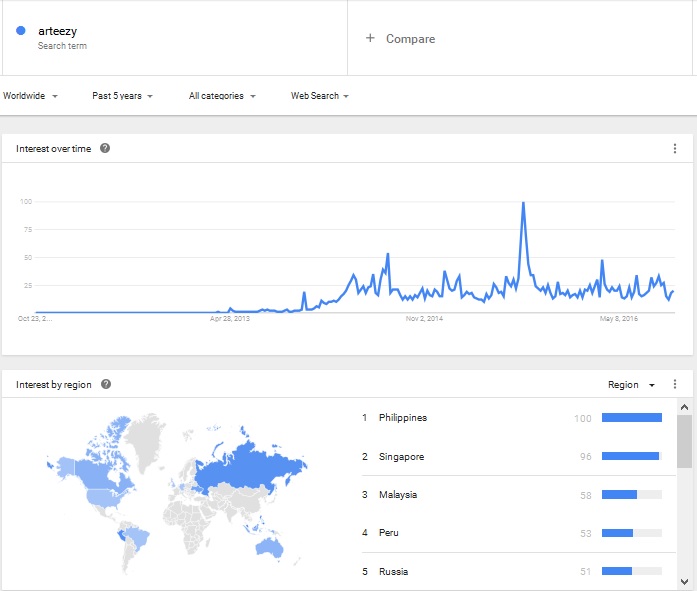Expand the All categories dropdown
The height and width of the screenshot is (591, 697).
click(222, 96)
